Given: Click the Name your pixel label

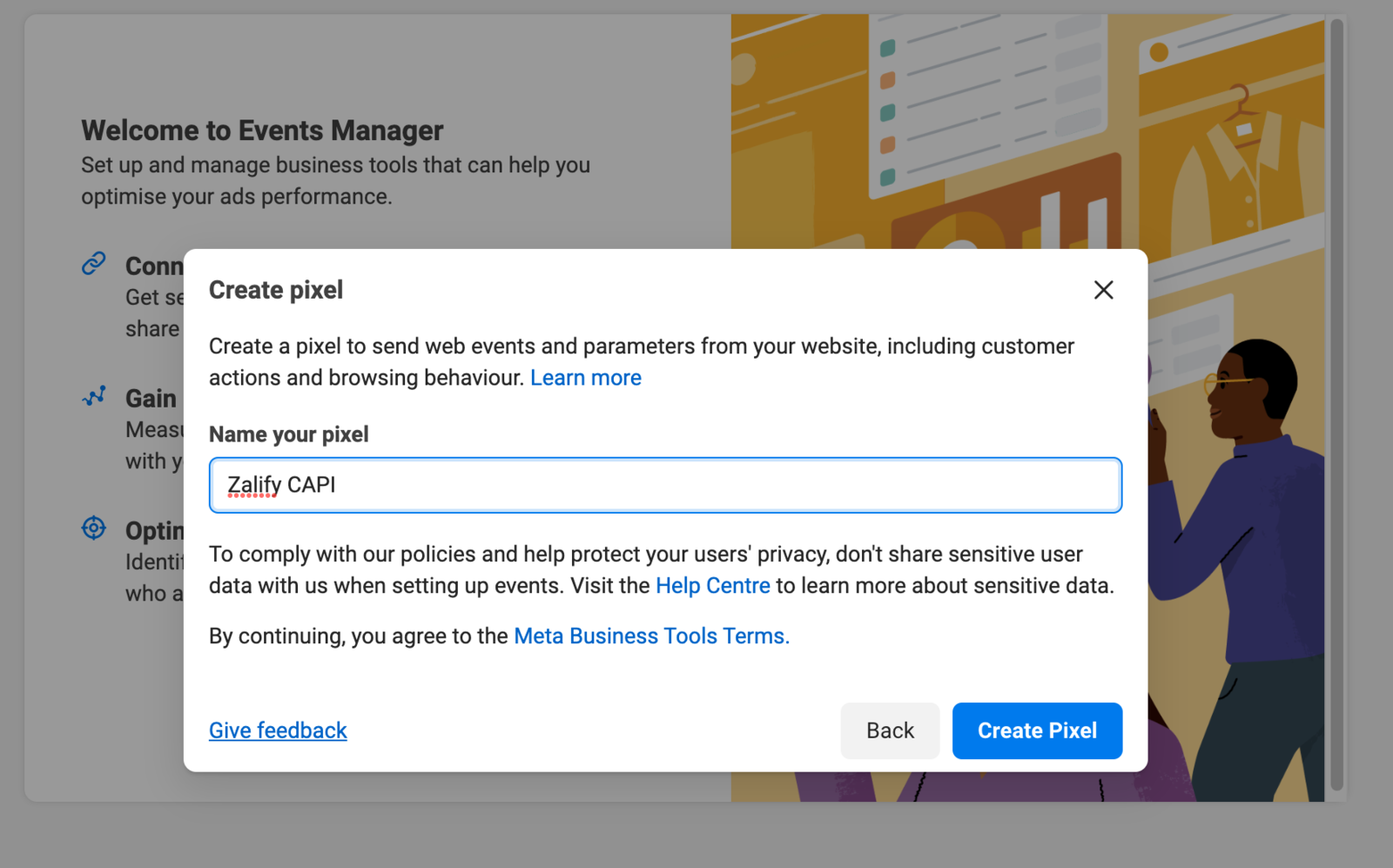Looking at the screenshot, I should pyautogui.click(x=288, y=434).
